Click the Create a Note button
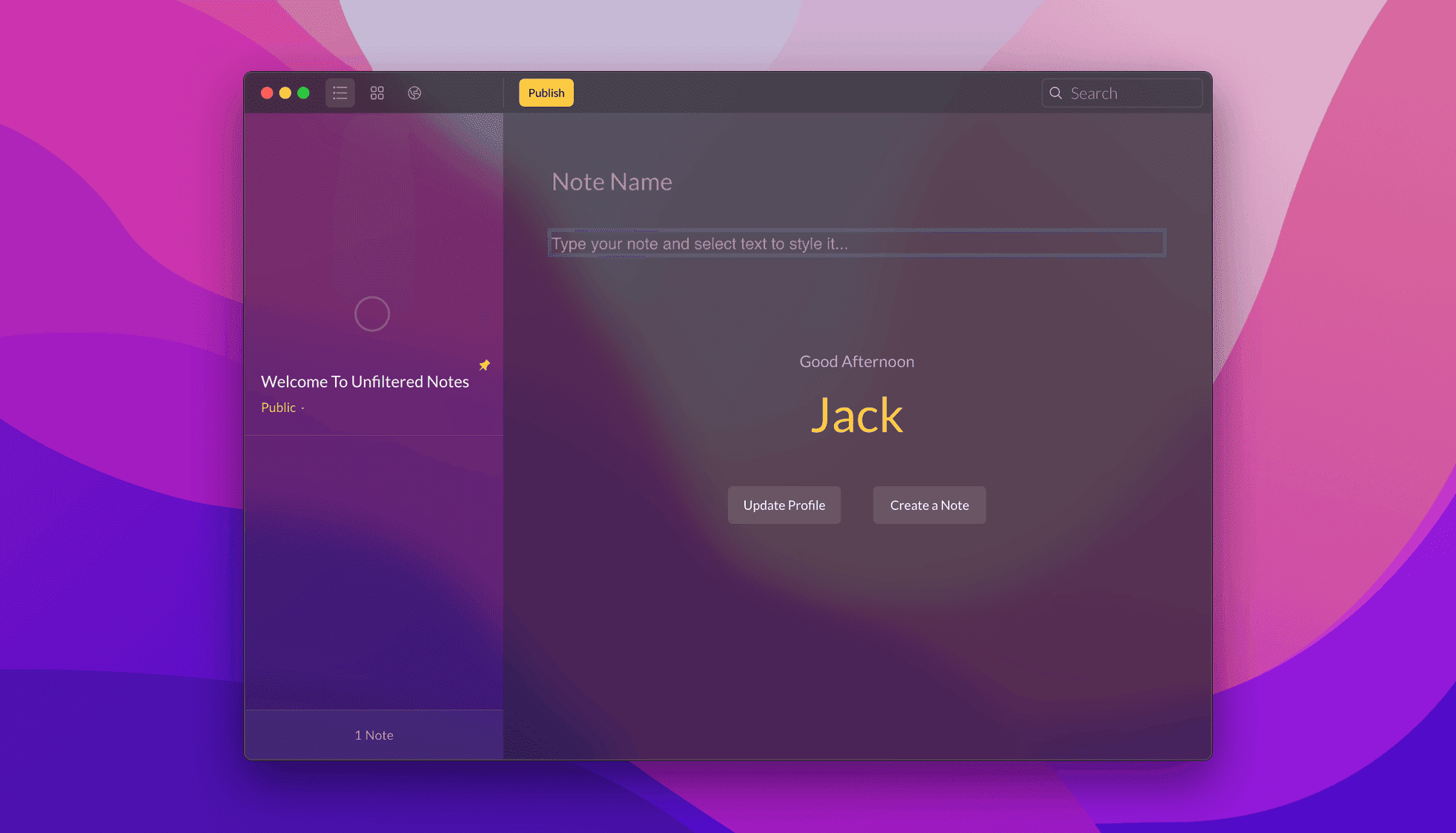 pyautogui.click(x=929, y=505)
